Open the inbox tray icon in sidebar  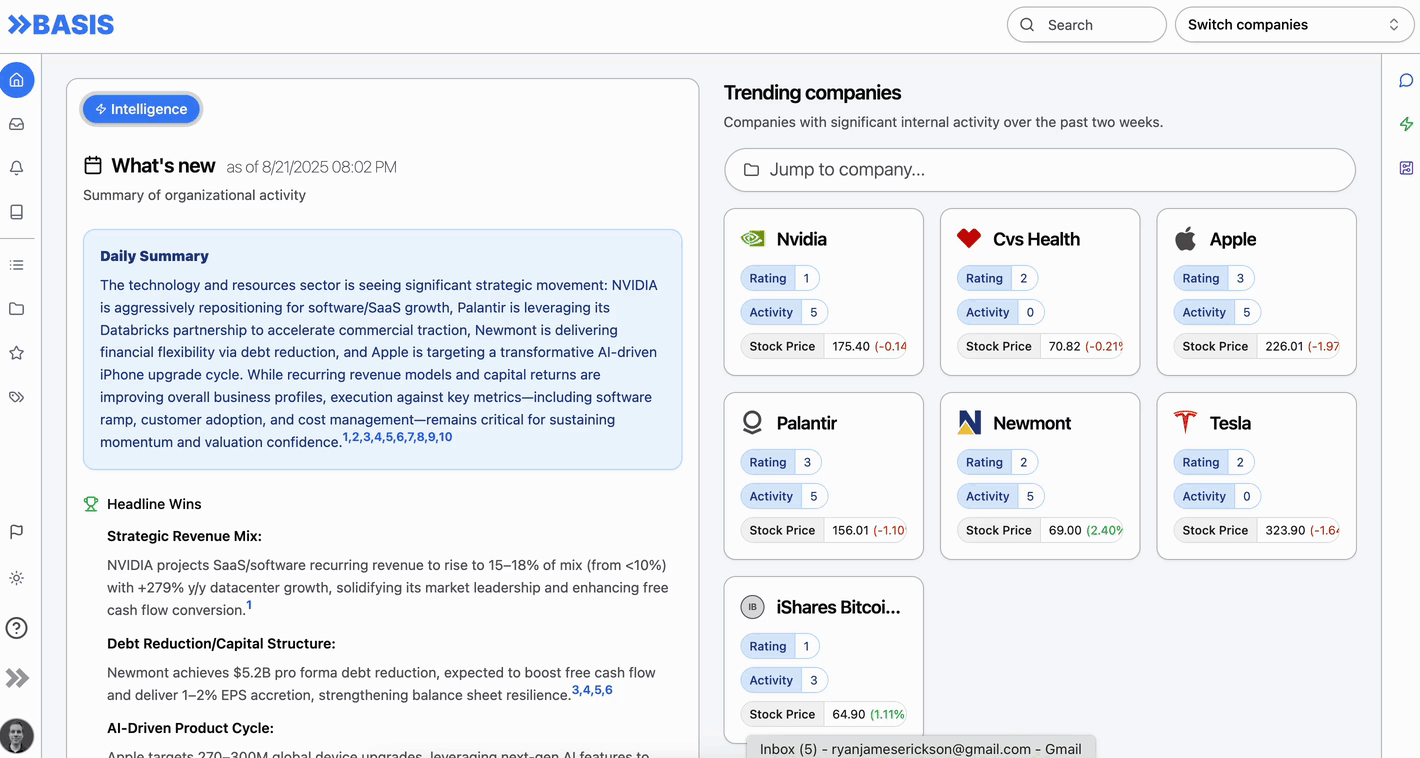(17, 124)
